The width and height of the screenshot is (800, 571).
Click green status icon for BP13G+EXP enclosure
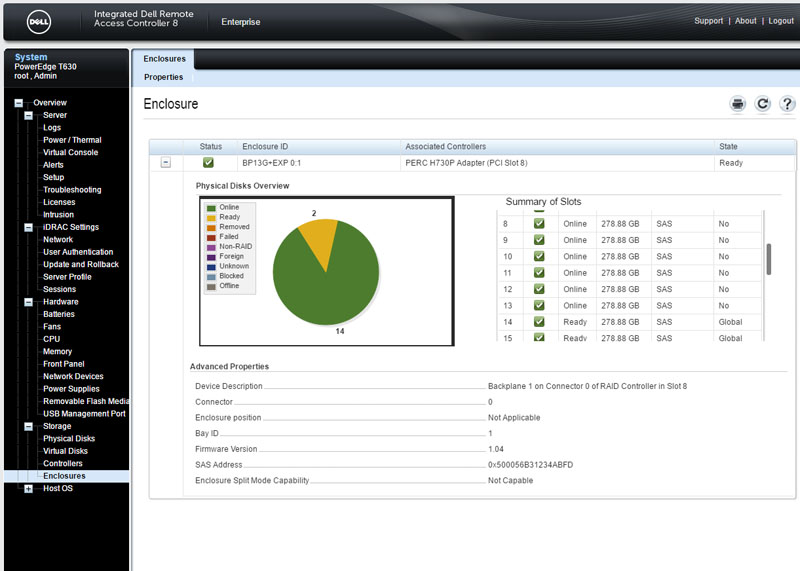coord(208,163)
